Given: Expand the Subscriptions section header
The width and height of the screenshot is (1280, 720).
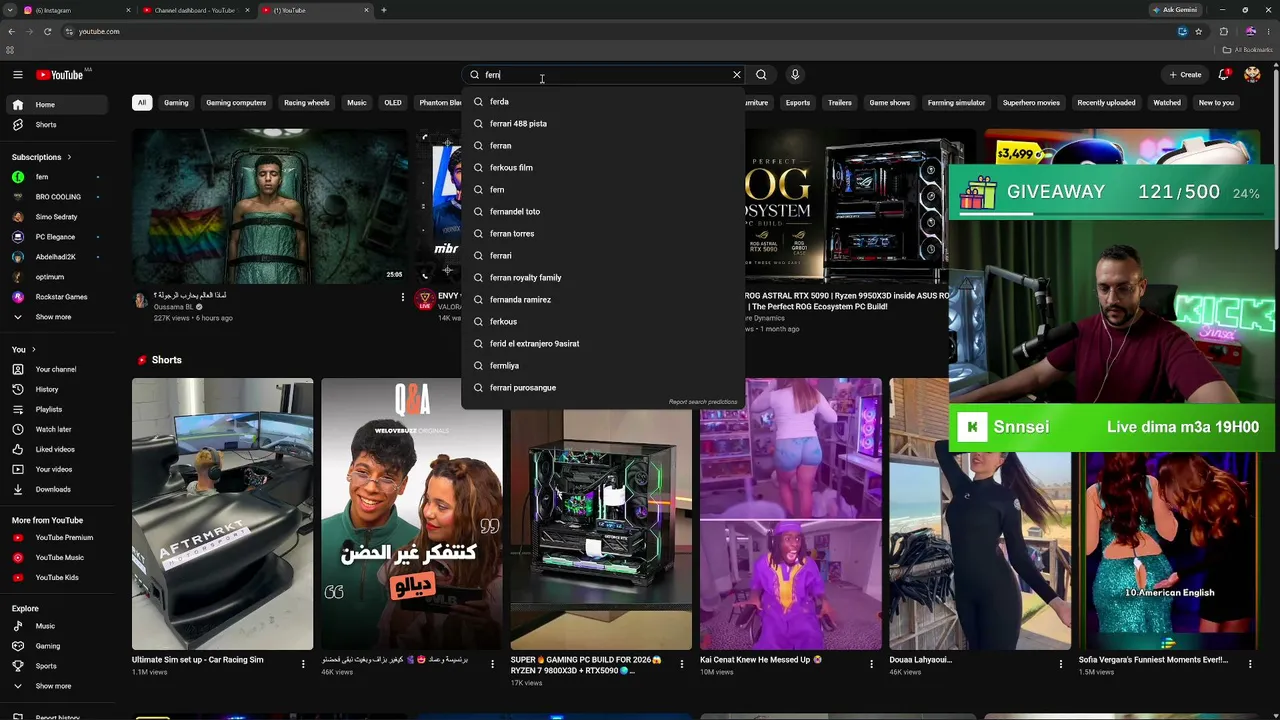Looking at the screenshot, I should 41,157.
